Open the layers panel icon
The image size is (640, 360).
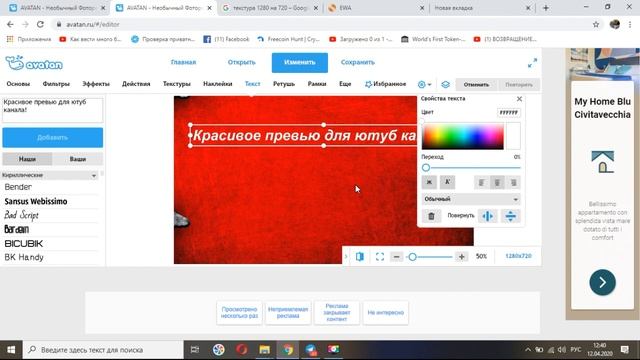click(445, 84)
